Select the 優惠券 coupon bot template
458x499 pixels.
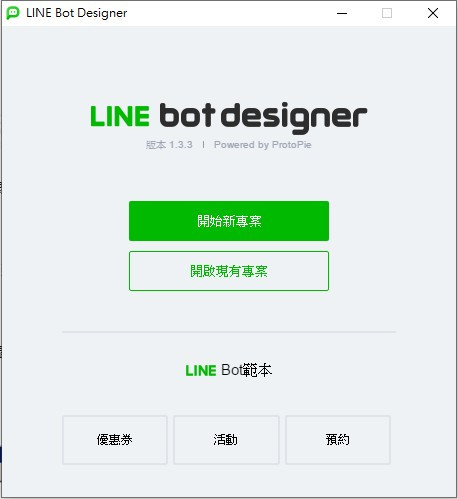click(x=115, y=440)
